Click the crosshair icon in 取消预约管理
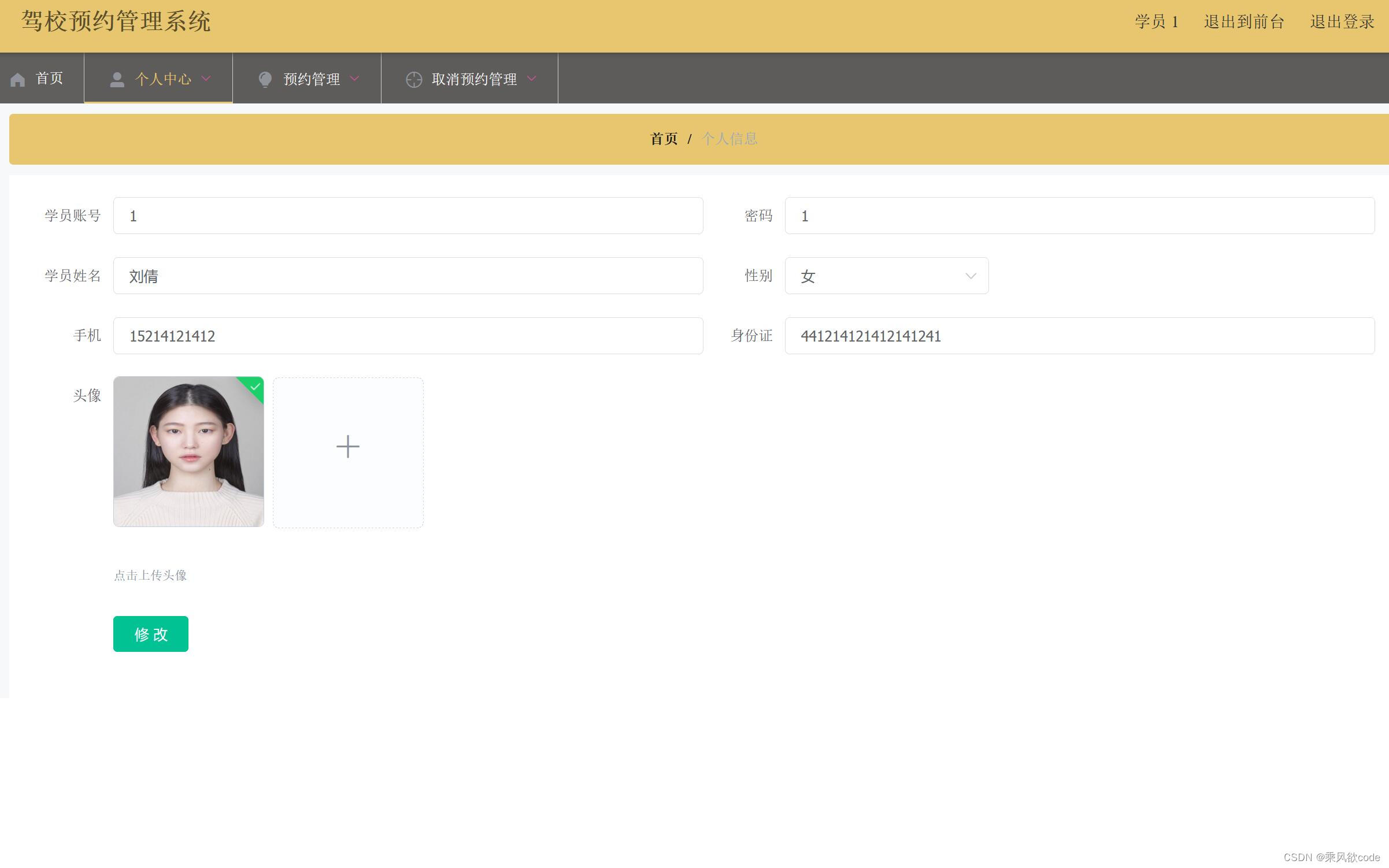The height and width of the screenshot is (868, 1389). 414,80
